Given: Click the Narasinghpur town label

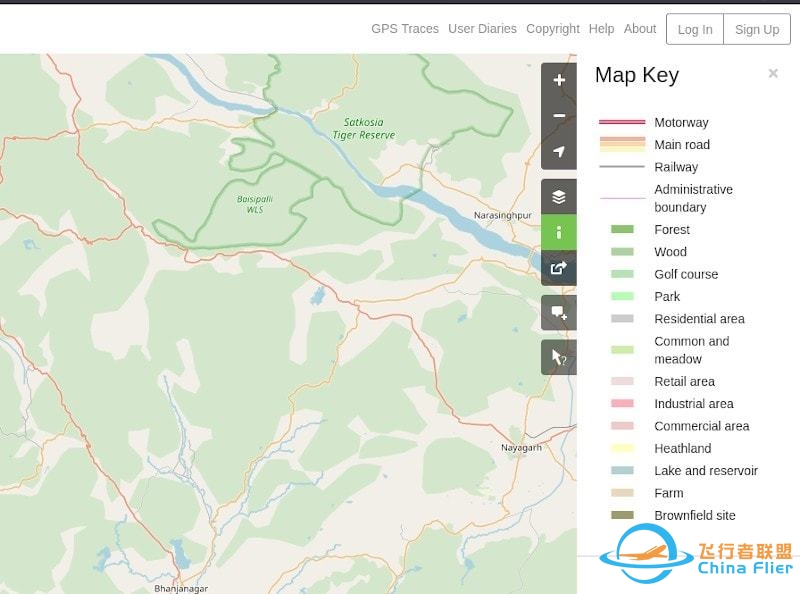Looking at the screenshot, I should click(503, 215).
